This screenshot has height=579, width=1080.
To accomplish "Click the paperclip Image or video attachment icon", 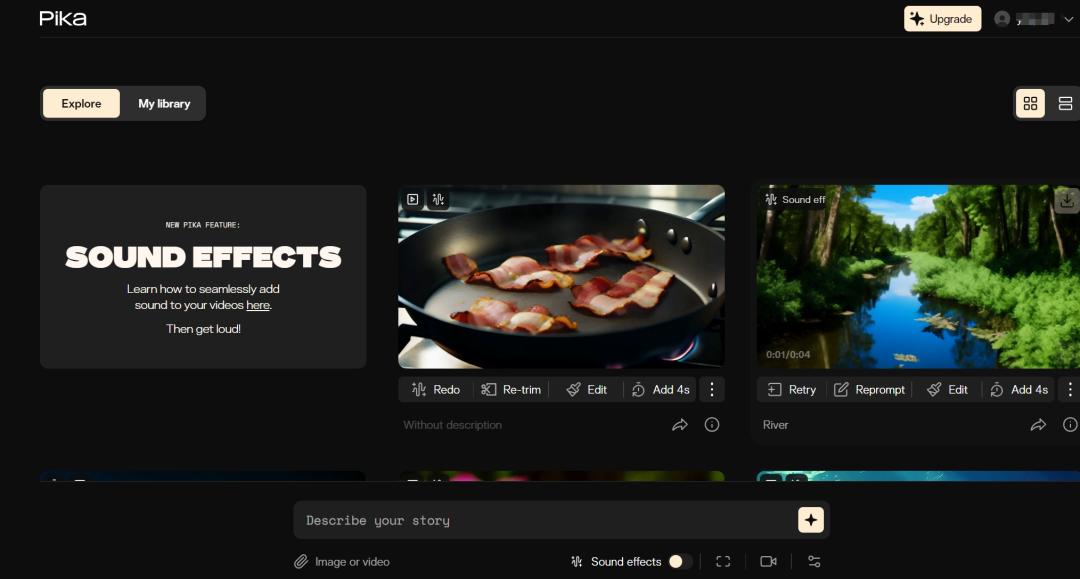I will click(x=301, y=562).
